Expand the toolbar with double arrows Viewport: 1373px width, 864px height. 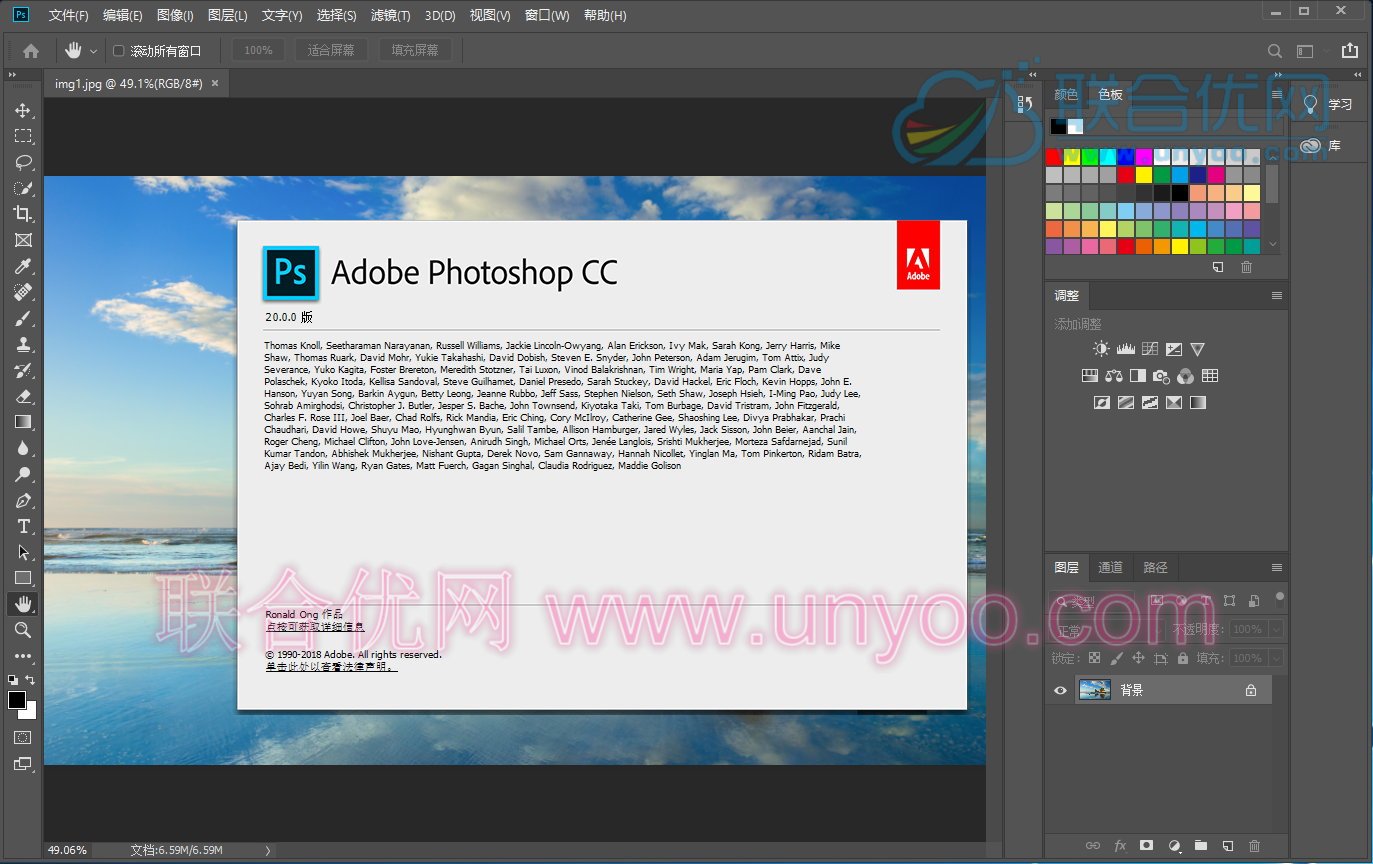13,75
